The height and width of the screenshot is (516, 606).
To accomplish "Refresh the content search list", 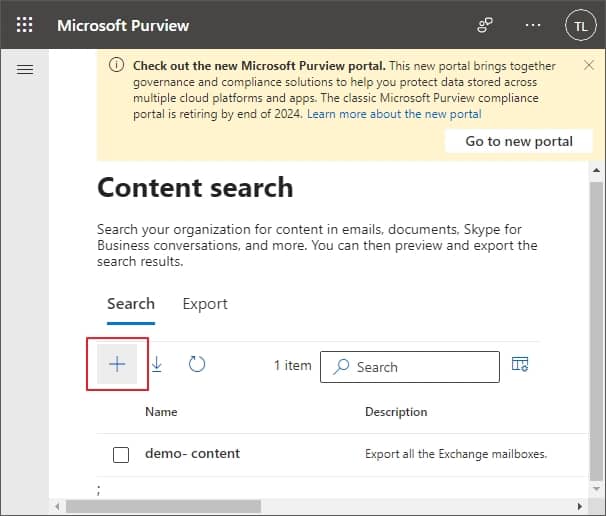I will tap(197, 364).
